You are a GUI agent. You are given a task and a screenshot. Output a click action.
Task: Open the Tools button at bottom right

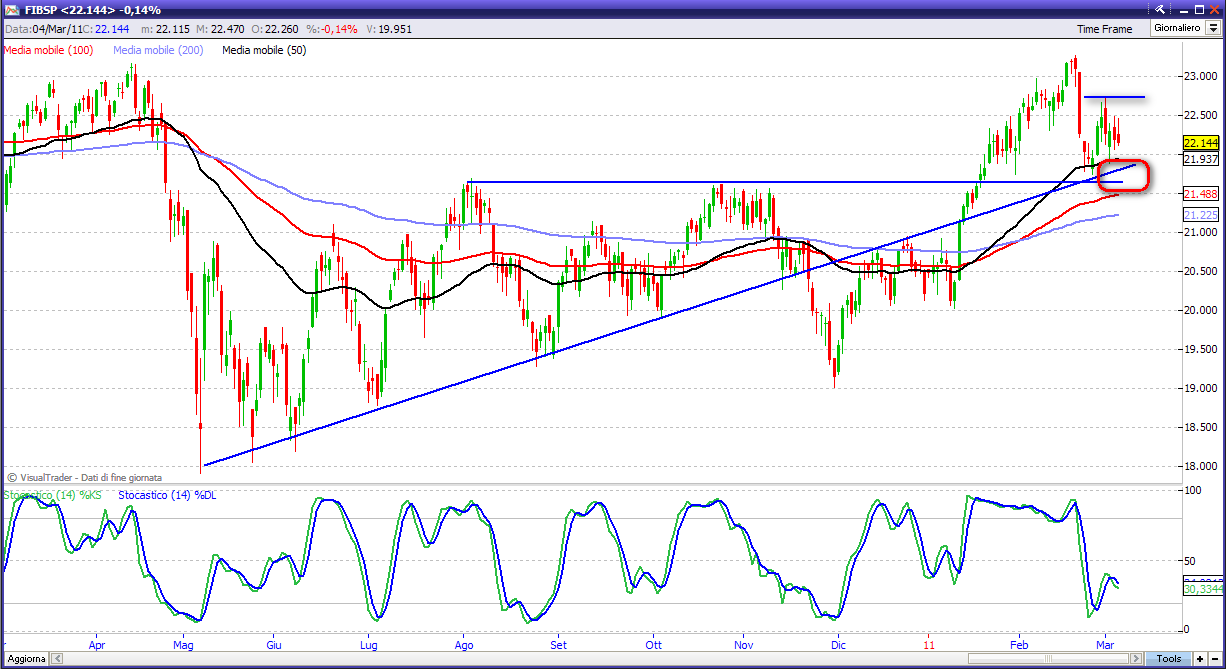[x=1169, y=658]
